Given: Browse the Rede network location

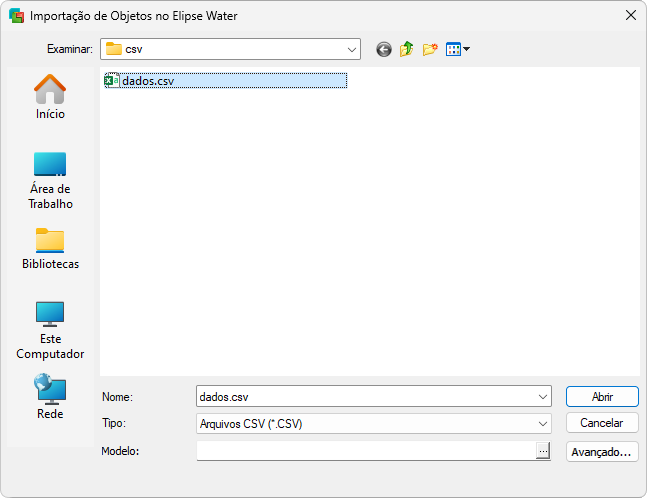Looking at the screenshot, I should pyautogui.click(x=50, y=397).
